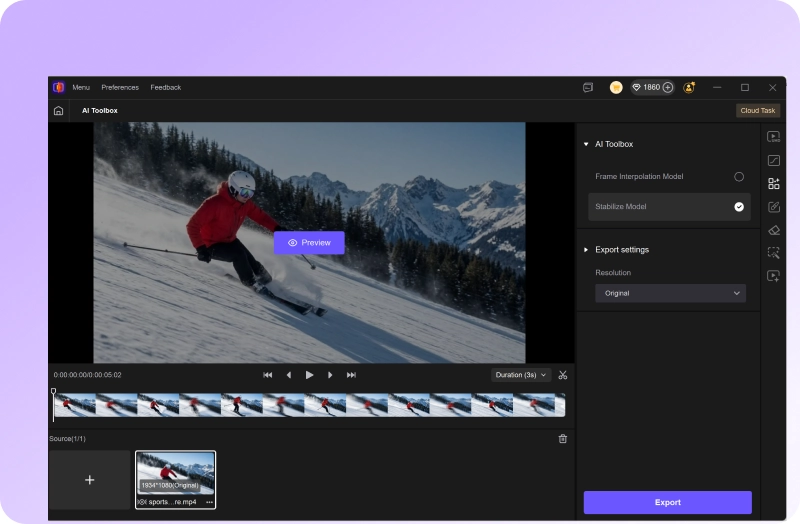Click the Resolution label
800x524 pixels.
pyautogui.click(x=613, y=273)
